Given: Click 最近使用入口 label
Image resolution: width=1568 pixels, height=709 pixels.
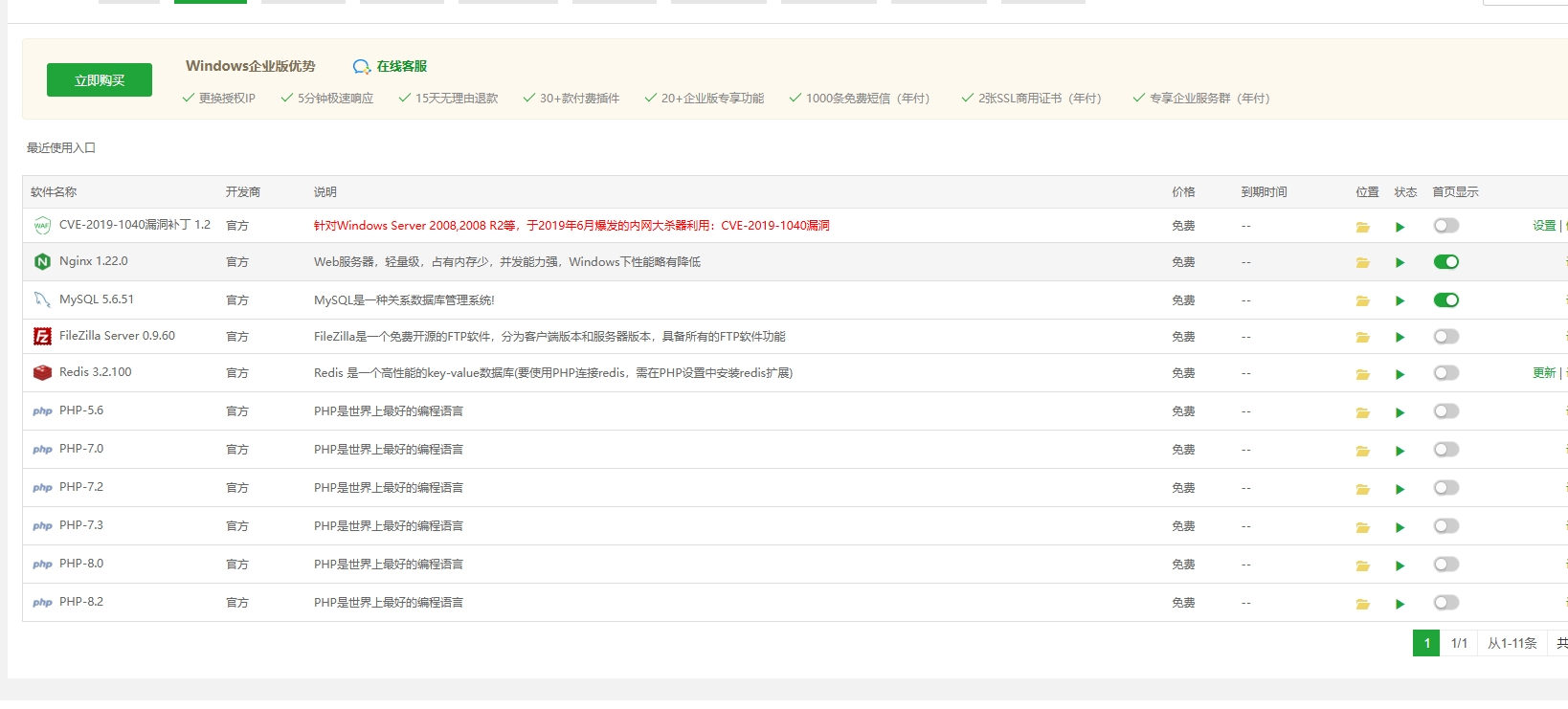Looking at the screenshot, I should [x=61, y=148].
